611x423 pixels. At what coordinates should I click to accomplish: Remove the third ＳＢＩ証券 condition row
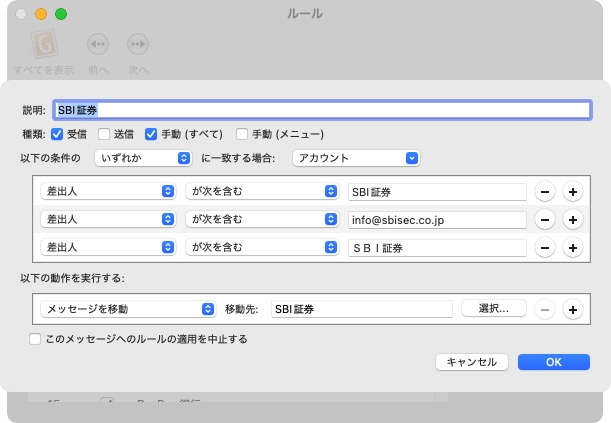pyautogui.click(x=546, y=247)
